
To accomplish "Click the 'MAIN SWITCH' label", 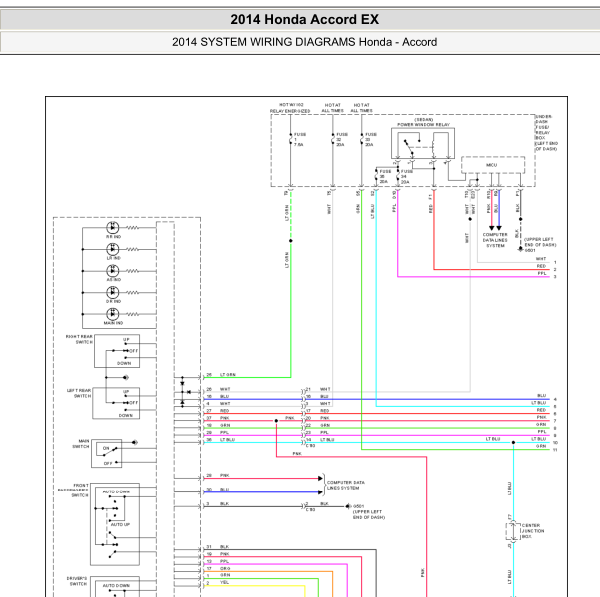I will click(81, 444).
